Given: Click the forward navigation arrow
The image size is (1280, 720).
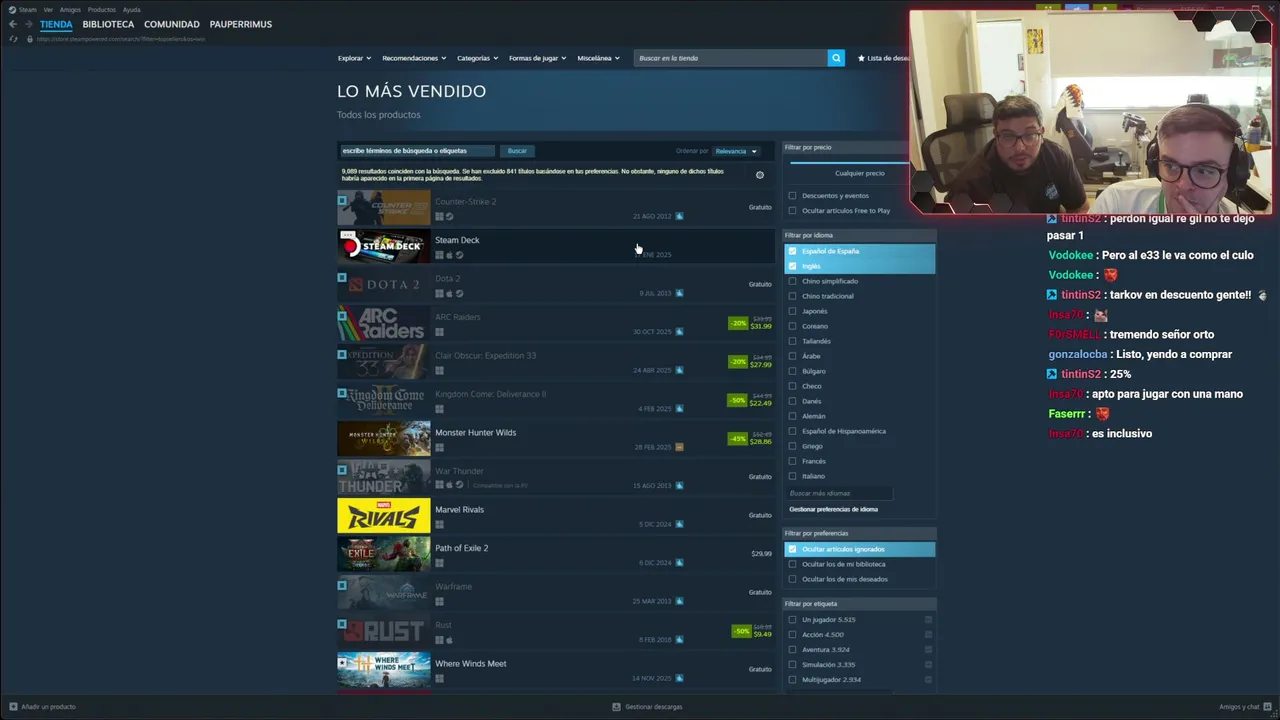Looking at the screenshot, I should point(28,24).
